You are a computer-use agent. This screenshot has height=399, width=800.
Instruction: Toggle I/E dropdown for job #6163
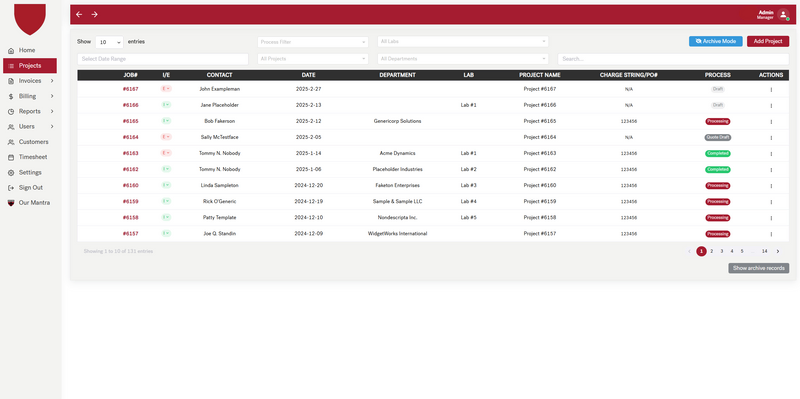tap(166, 153)
